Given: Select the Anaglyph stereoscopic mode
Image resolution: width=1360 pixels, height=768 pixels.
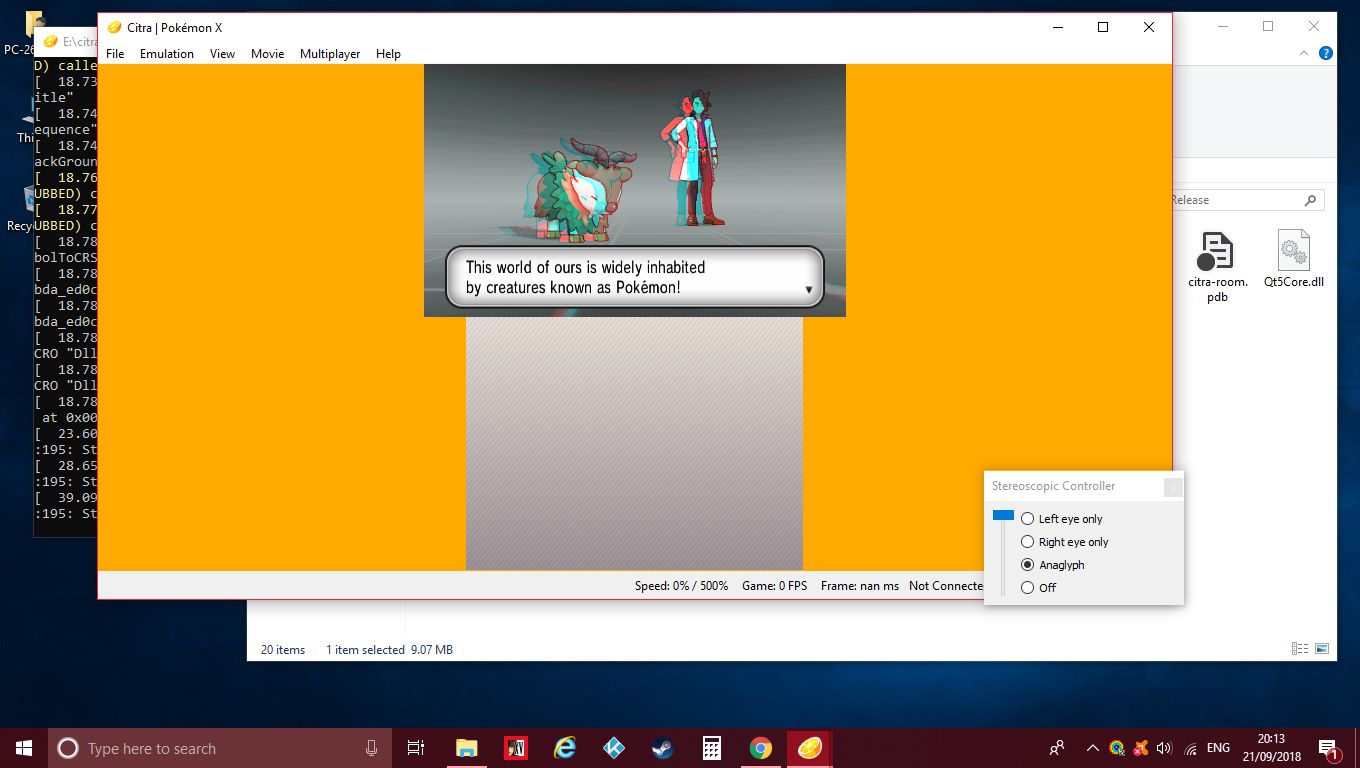Looking at the screenshot, I should [x=1052, y=565].
